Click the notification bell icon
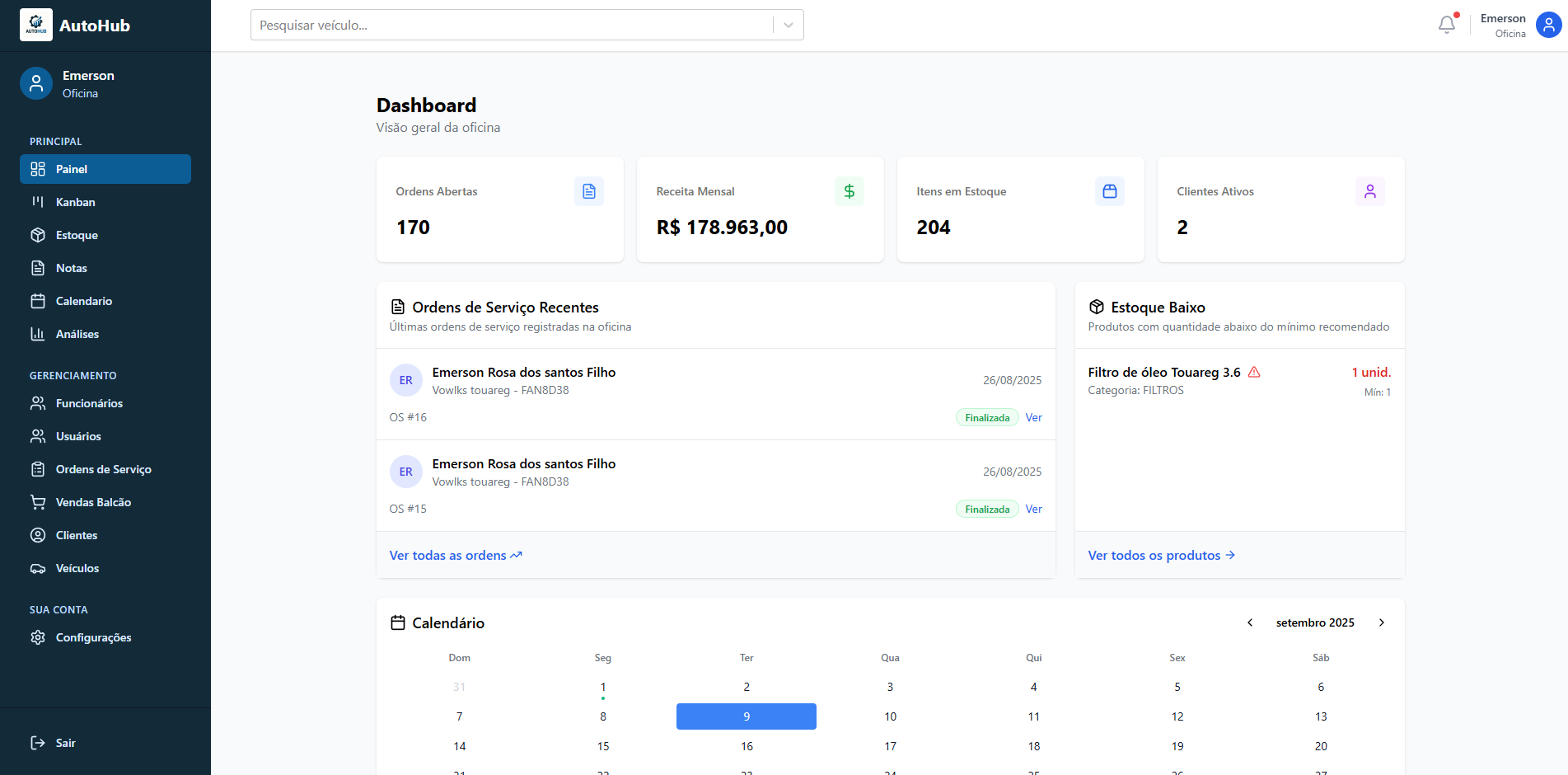This screenshot has height=775, width=1568. 1446,25
